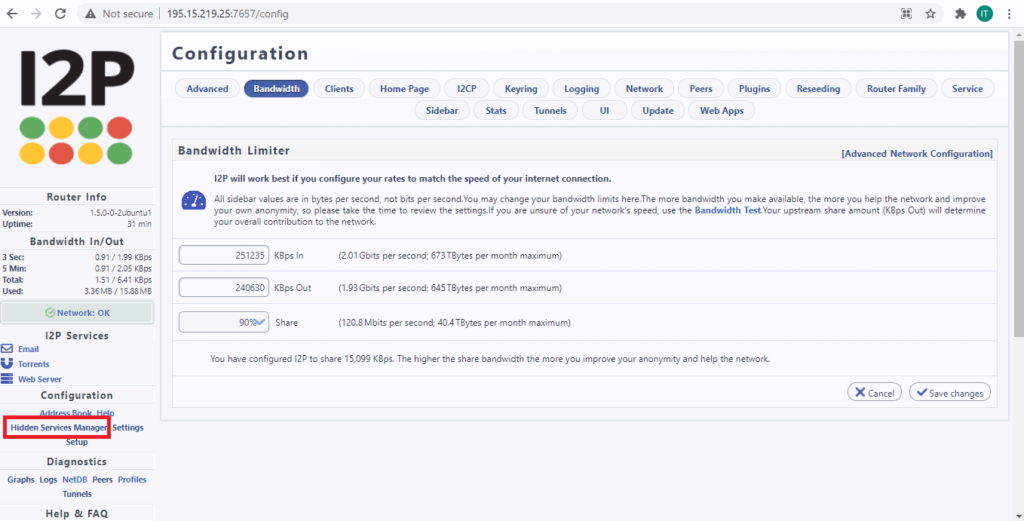Switch to the Tunnels configuration tab
The image size is (1024, 521).
(x=550, y=110)
